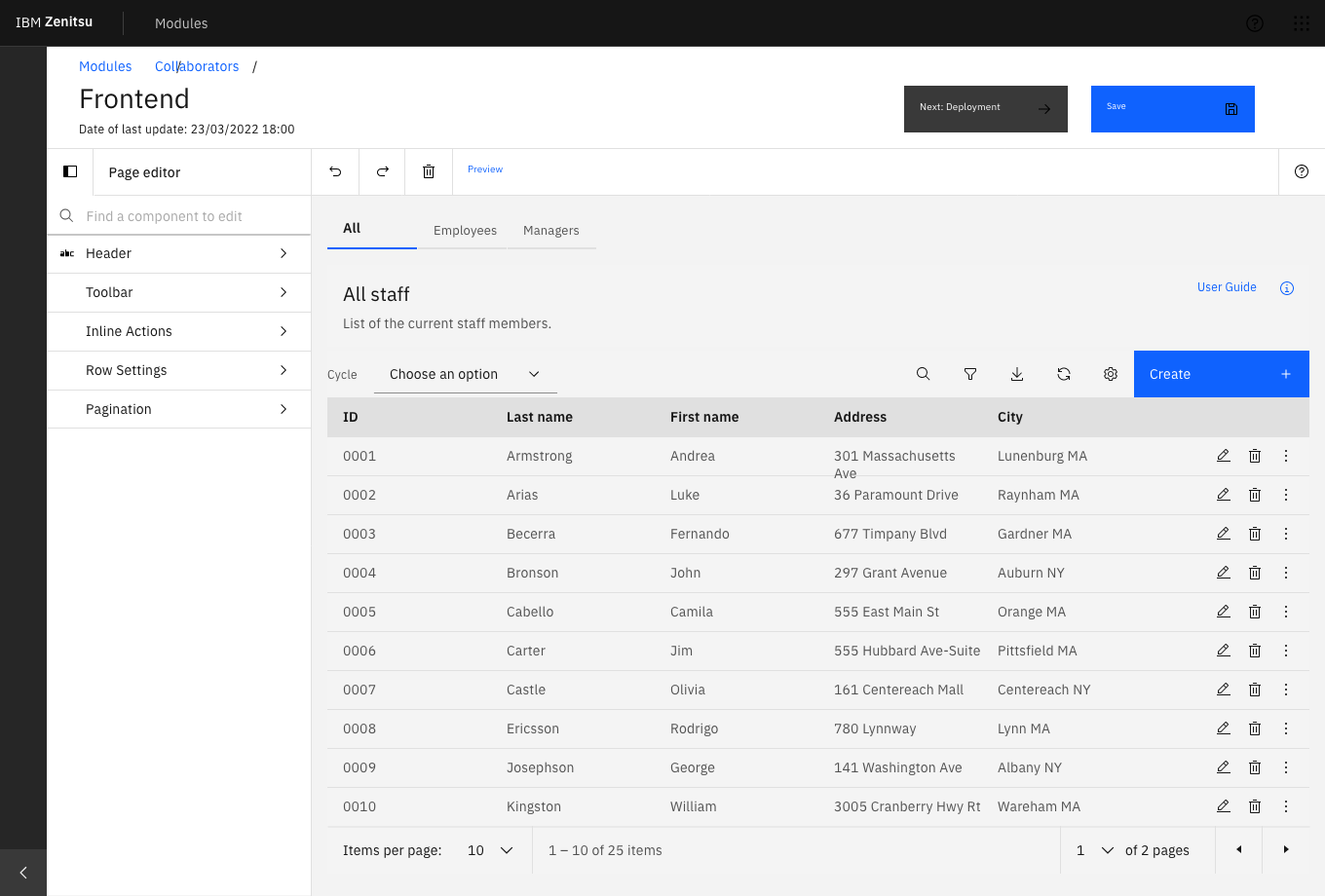
Task: Open the table search icon
Action: point(924,374)
